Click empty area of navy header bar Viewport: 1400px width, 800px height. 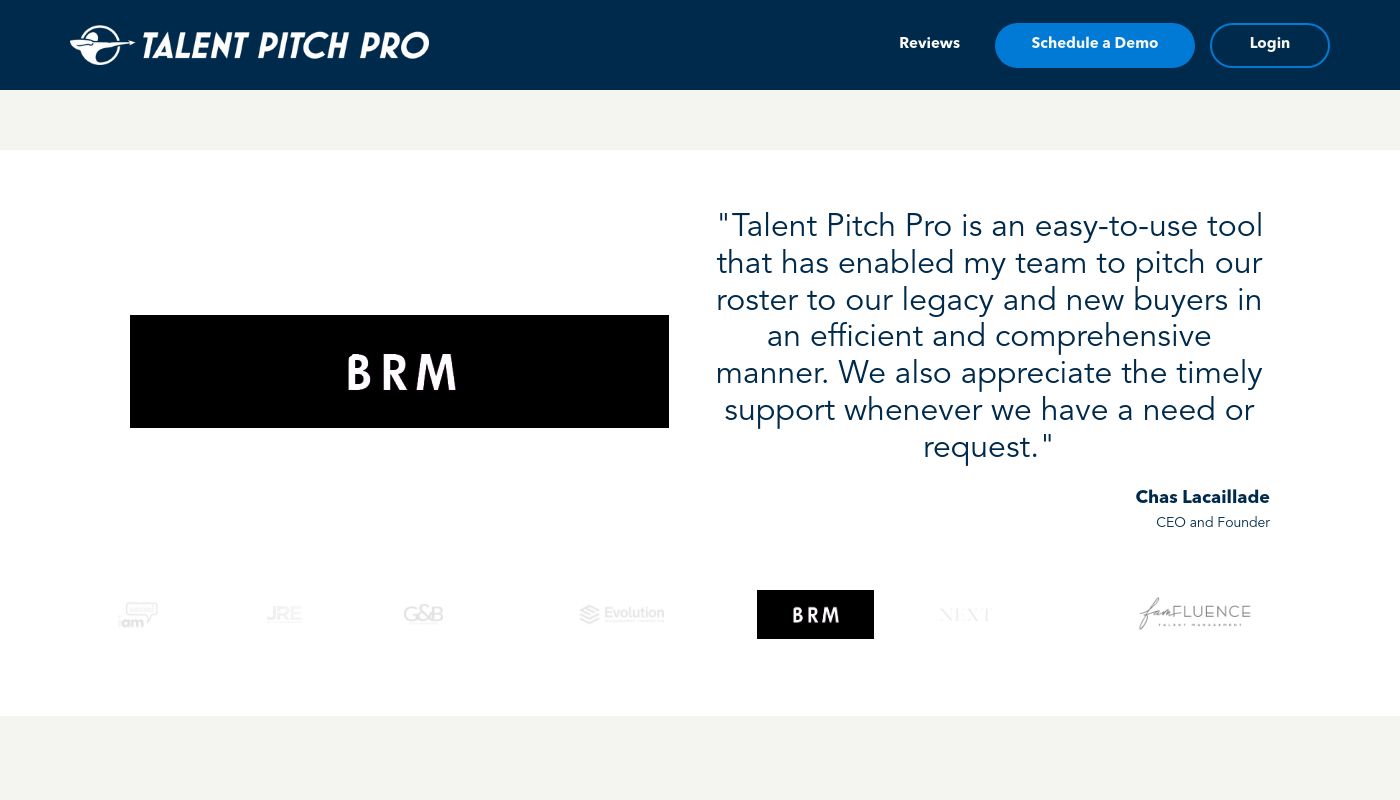point(660,45)
